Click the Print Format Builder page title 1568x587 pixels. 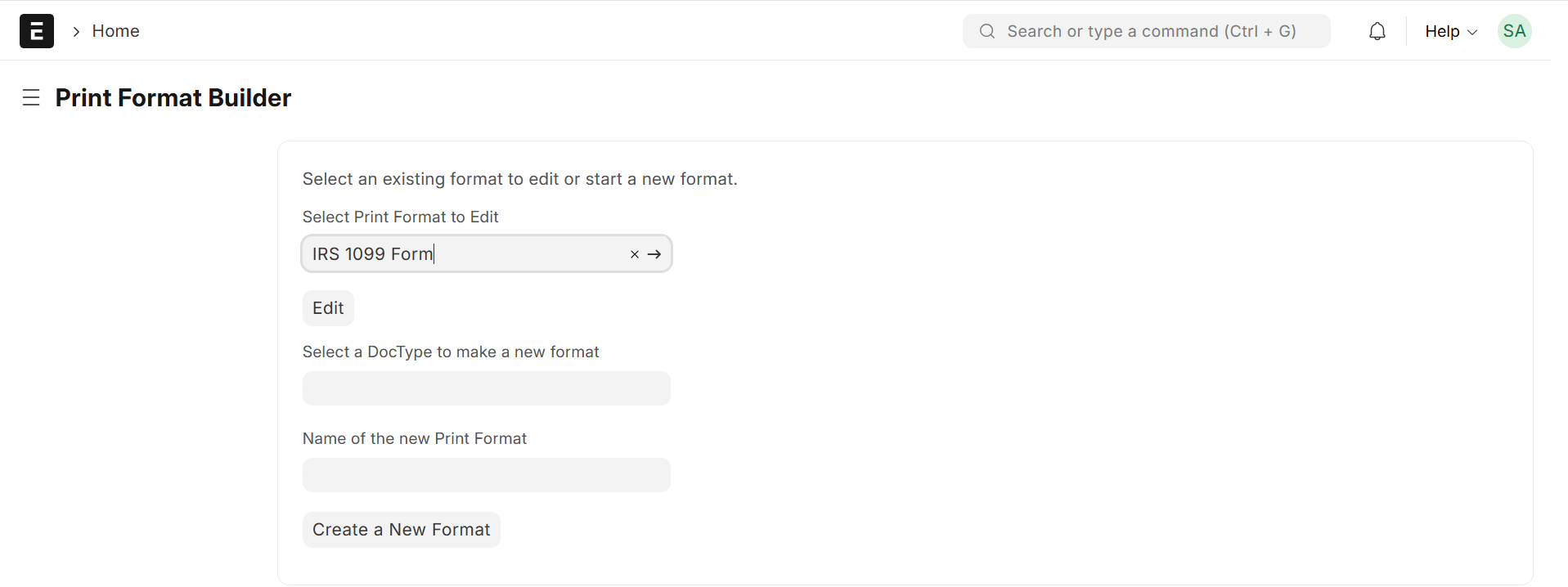pos(173,97)
